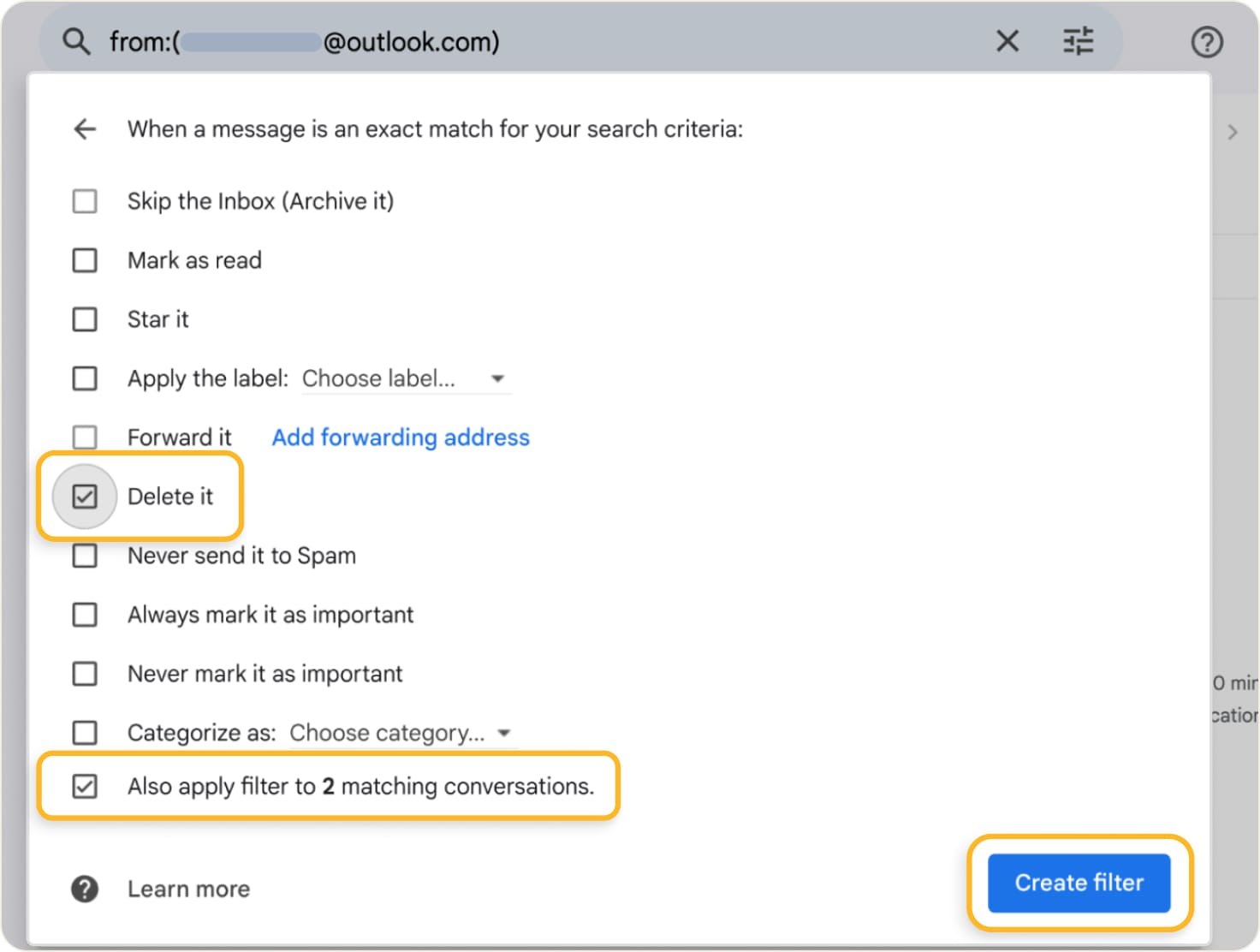Expand the right-edge chevron panel

1233,132
